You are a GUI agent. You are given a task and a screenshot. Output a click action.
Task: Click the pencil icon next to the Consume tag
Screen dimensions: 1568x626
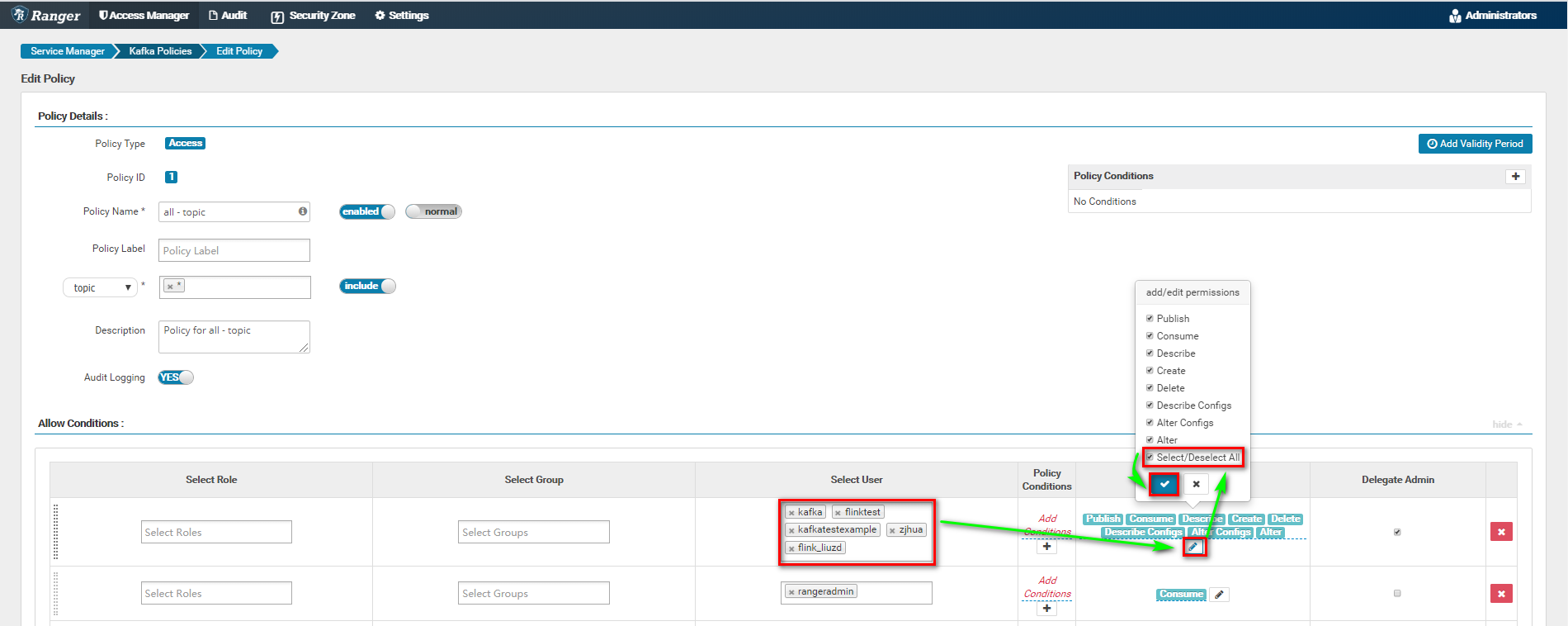pyautogui.click(x=1219, y=595)
